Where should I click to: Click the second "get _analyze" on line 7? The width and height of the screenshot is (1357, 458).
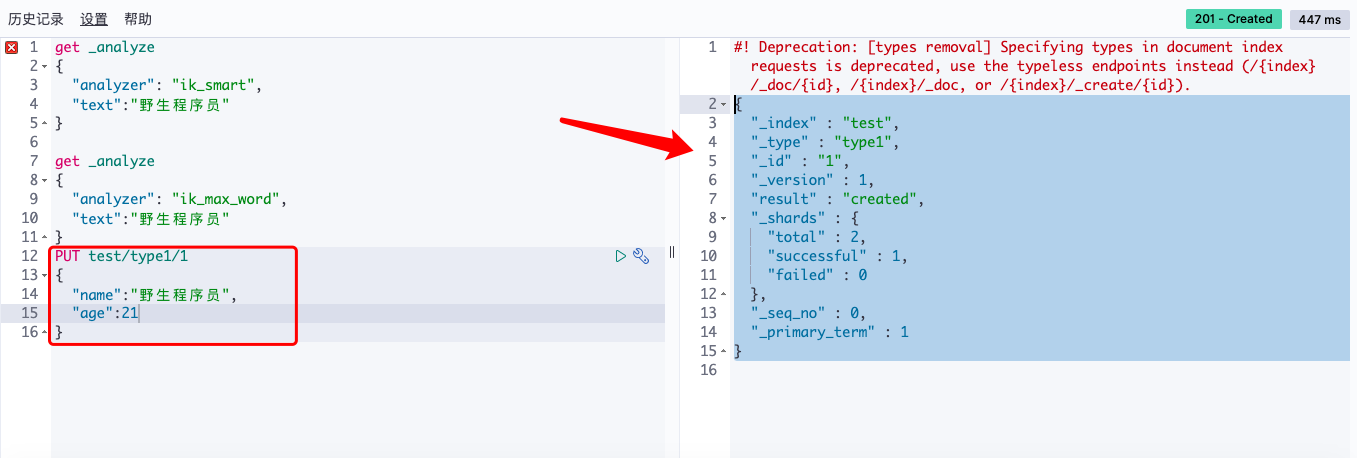[105, 161]
